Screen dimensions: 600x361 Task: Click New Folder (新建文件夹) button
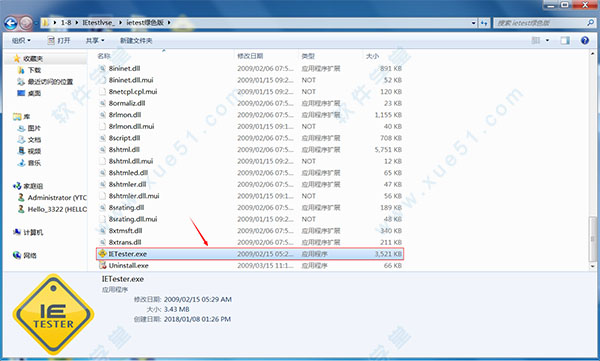(x=136, y=40)
